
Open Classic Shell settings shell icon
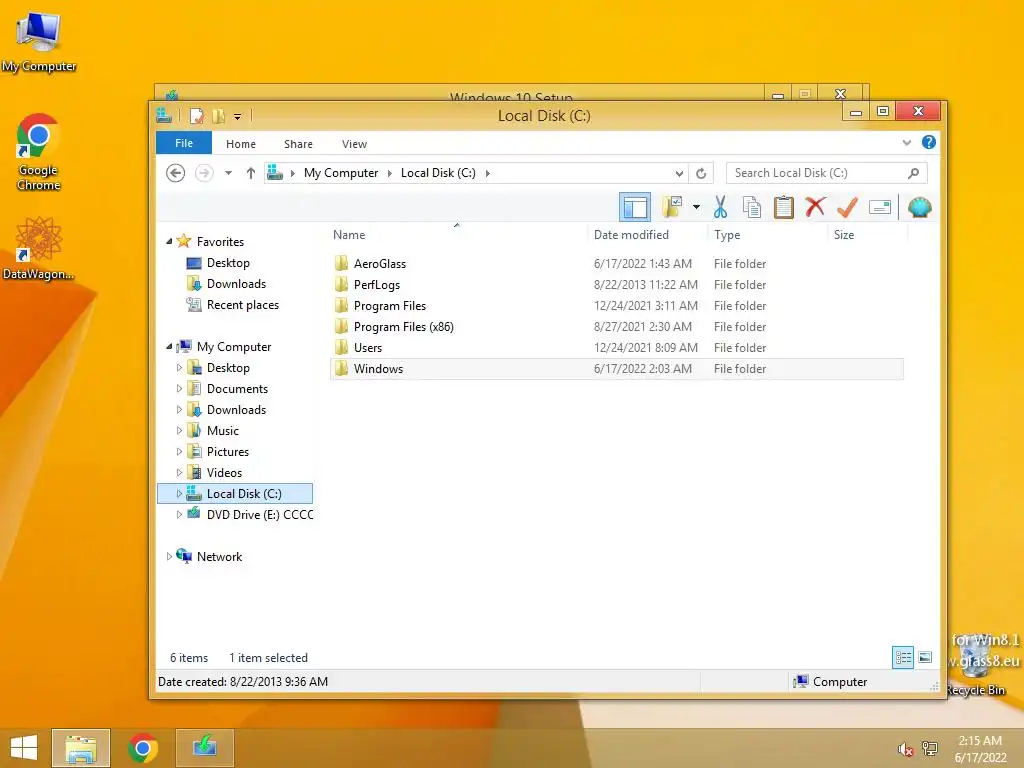(920, 208)
